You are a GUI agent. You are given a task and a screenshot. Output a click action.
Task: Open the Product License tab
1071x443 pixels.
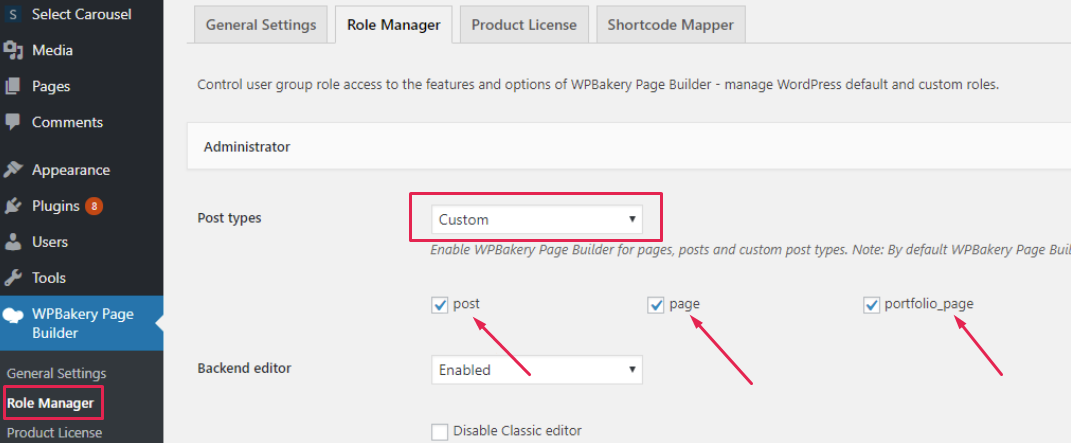(523, 25)
